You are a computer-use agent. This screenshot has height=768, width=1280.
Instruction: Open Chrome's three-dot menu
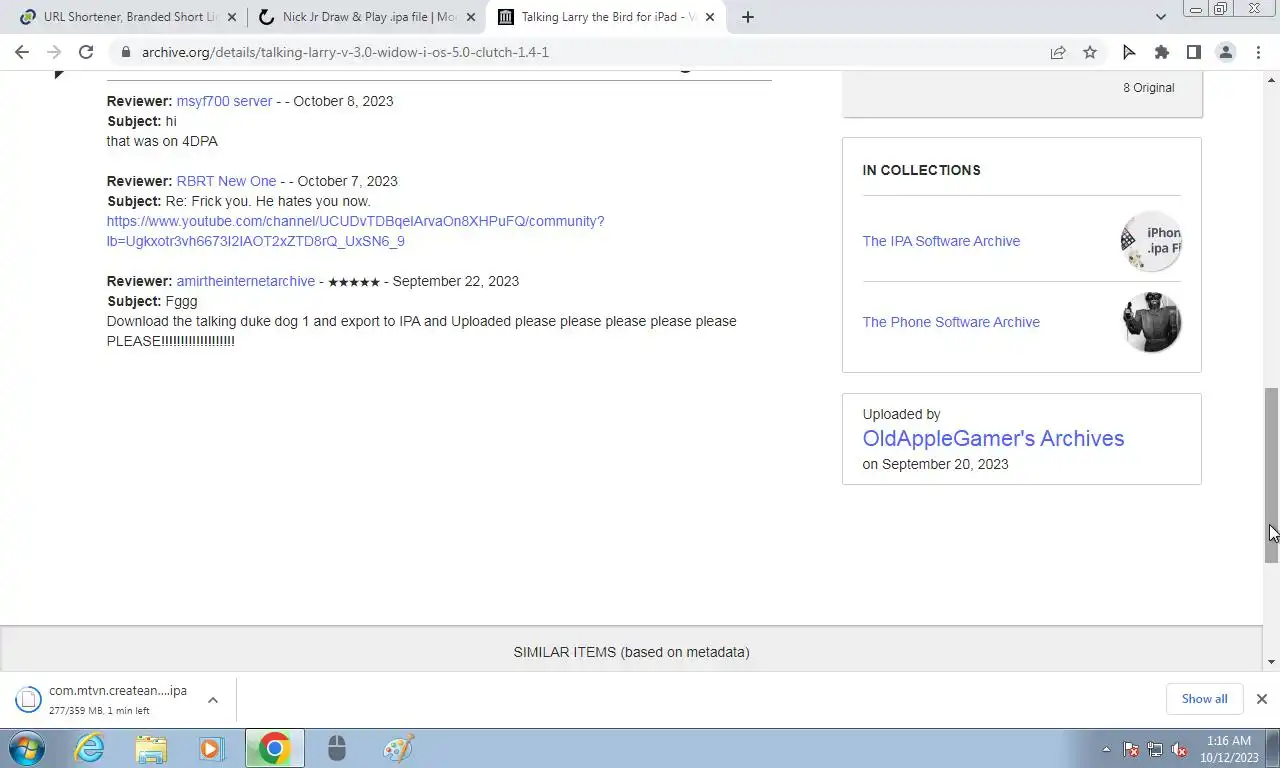1257,52
